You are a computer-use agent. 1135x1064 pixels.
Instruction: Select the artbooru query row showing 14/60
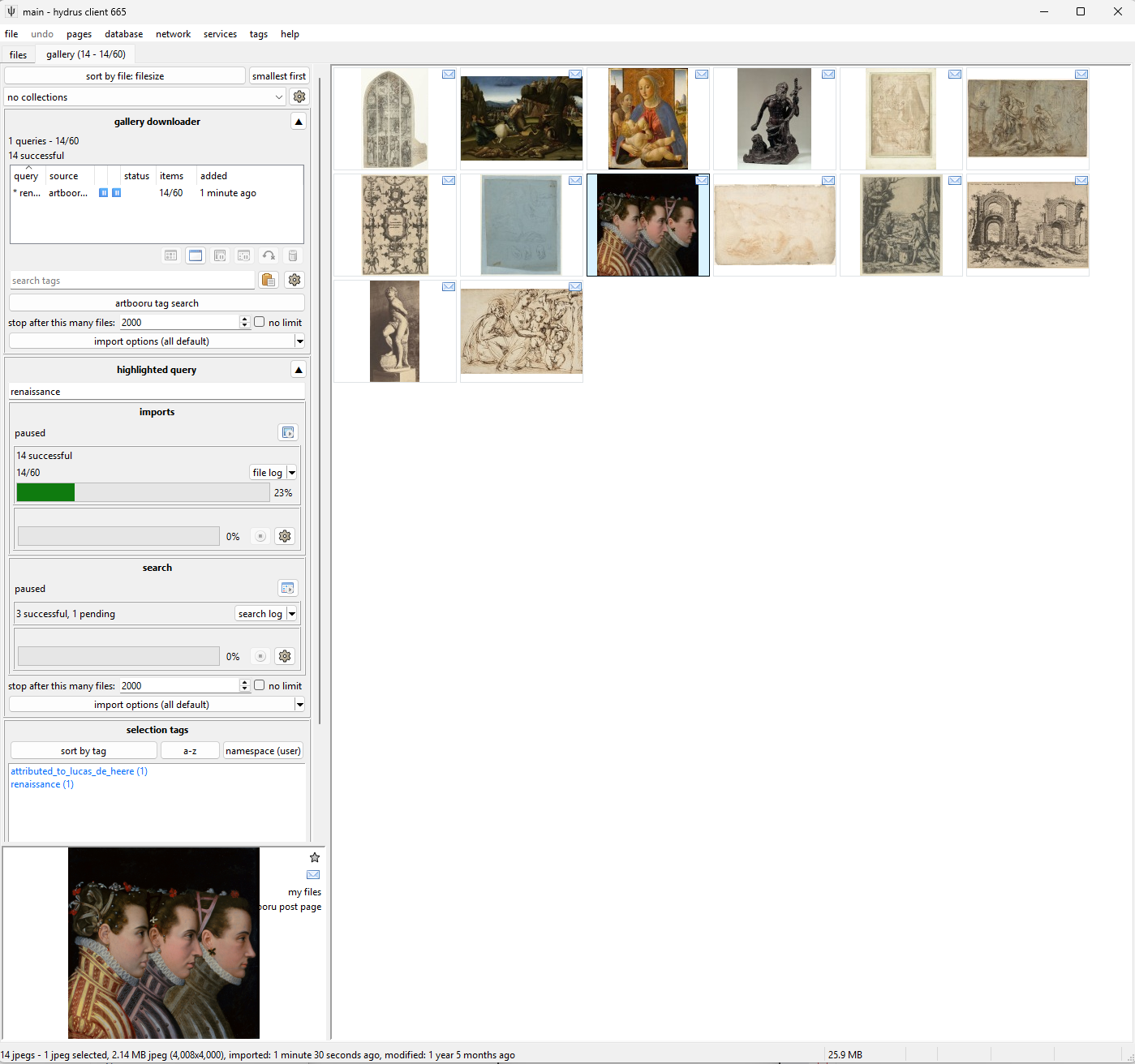click(x=157, y=193)
